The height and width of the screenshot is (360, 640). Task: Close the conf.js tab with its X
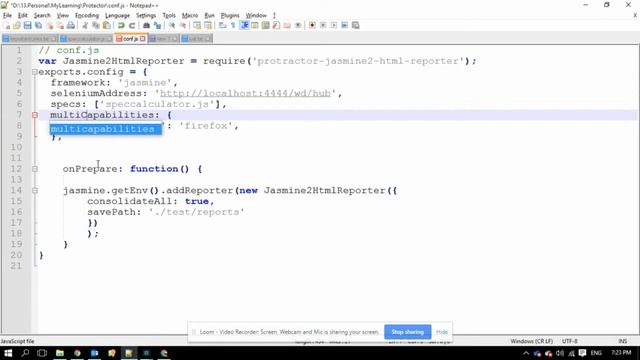[142, 39]
